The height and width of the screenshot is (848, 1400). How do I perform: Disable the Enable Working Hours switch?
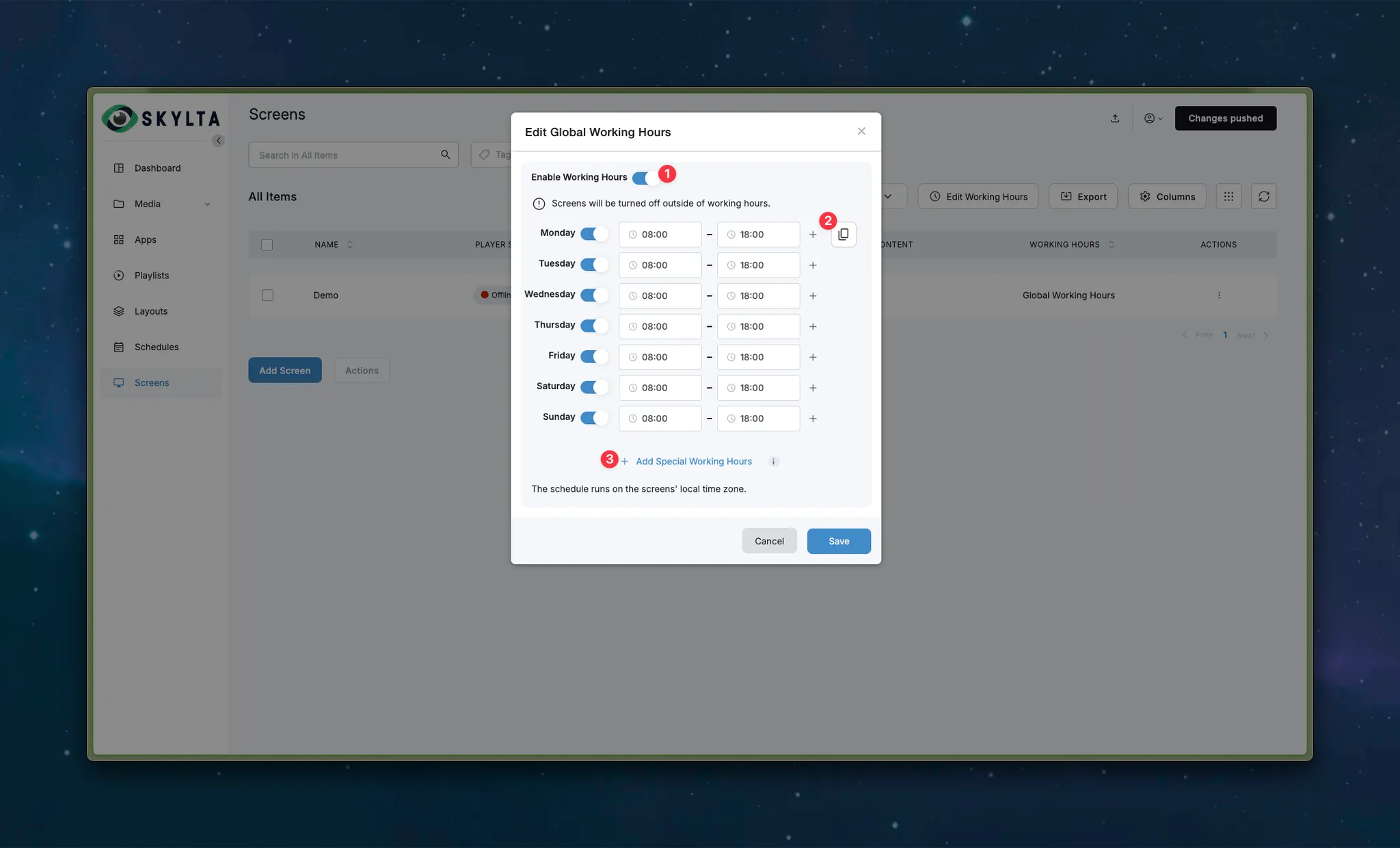(x=645, y=178)
